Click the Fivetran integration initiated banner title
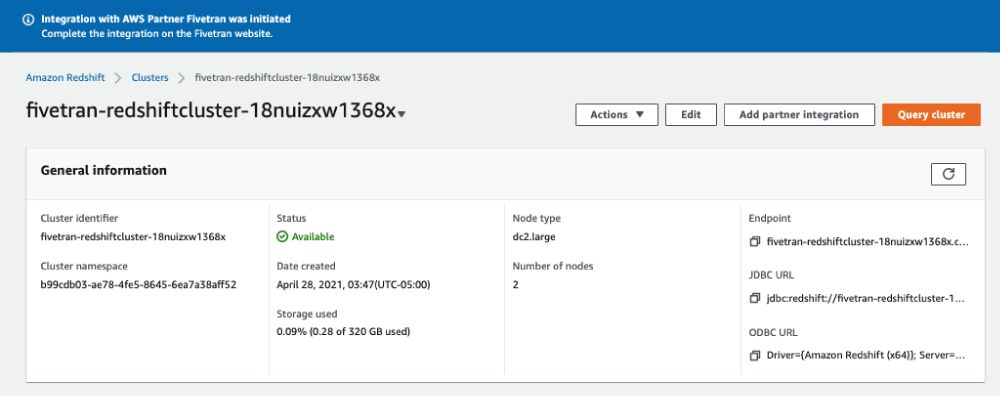The image size is (1000, 396). 166,19
